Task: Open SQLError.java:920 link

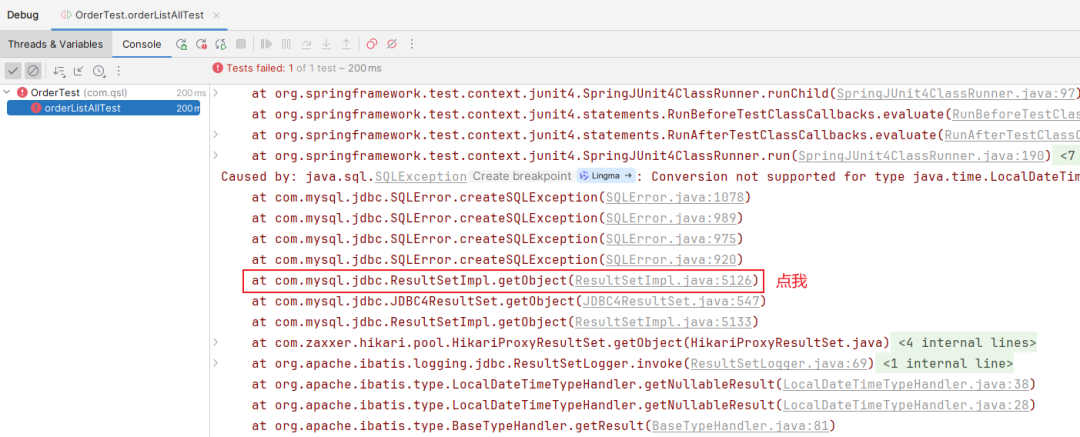Action: click(x=670, y=260)
